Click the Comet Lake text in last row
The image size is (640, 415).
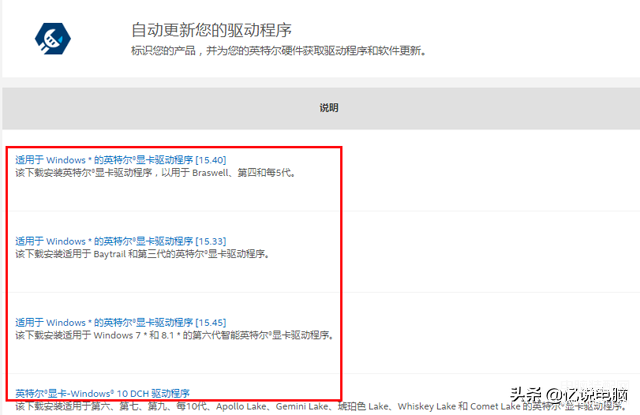pos(496,406)
